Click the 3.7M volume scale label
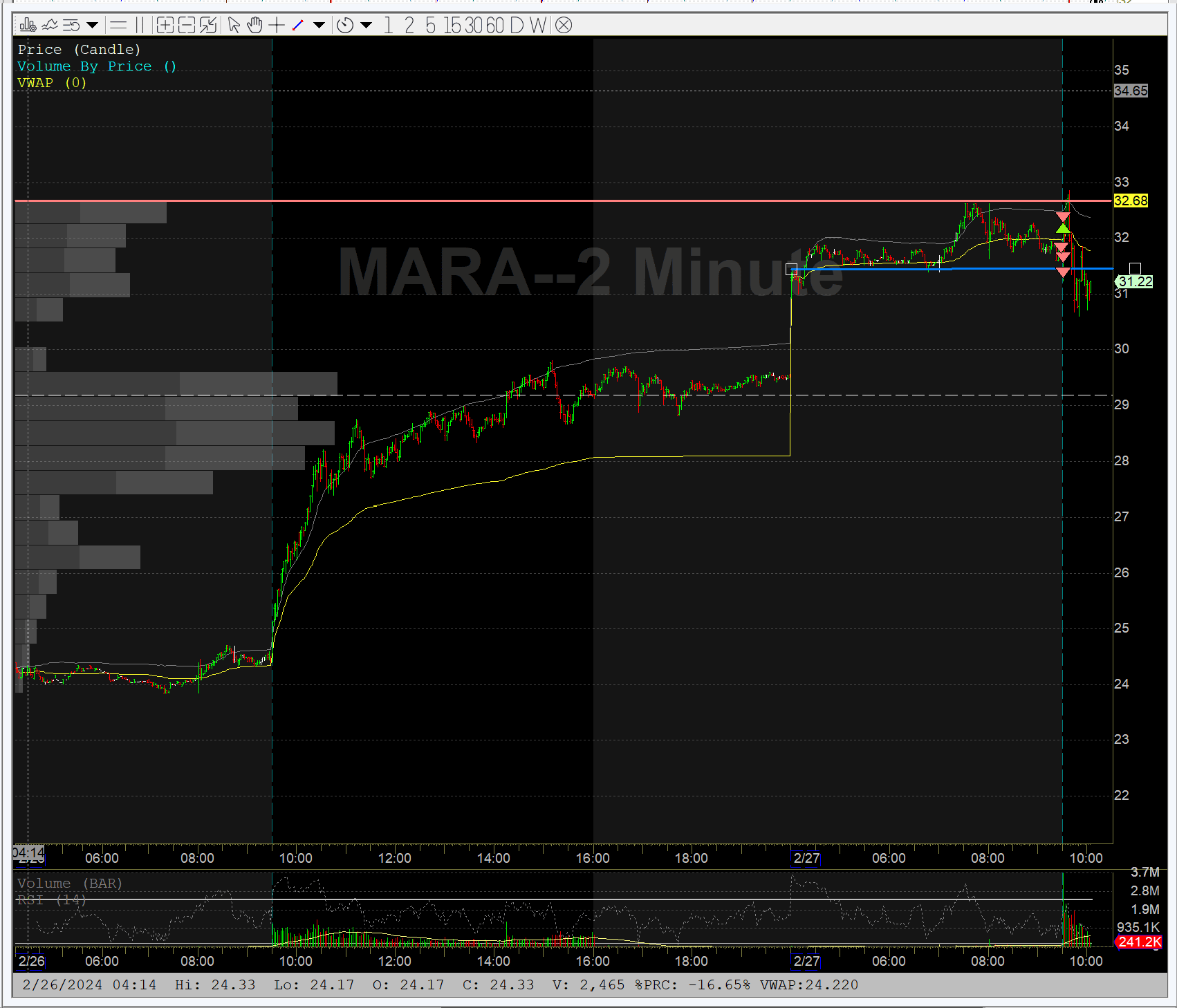 (1145, 872)
